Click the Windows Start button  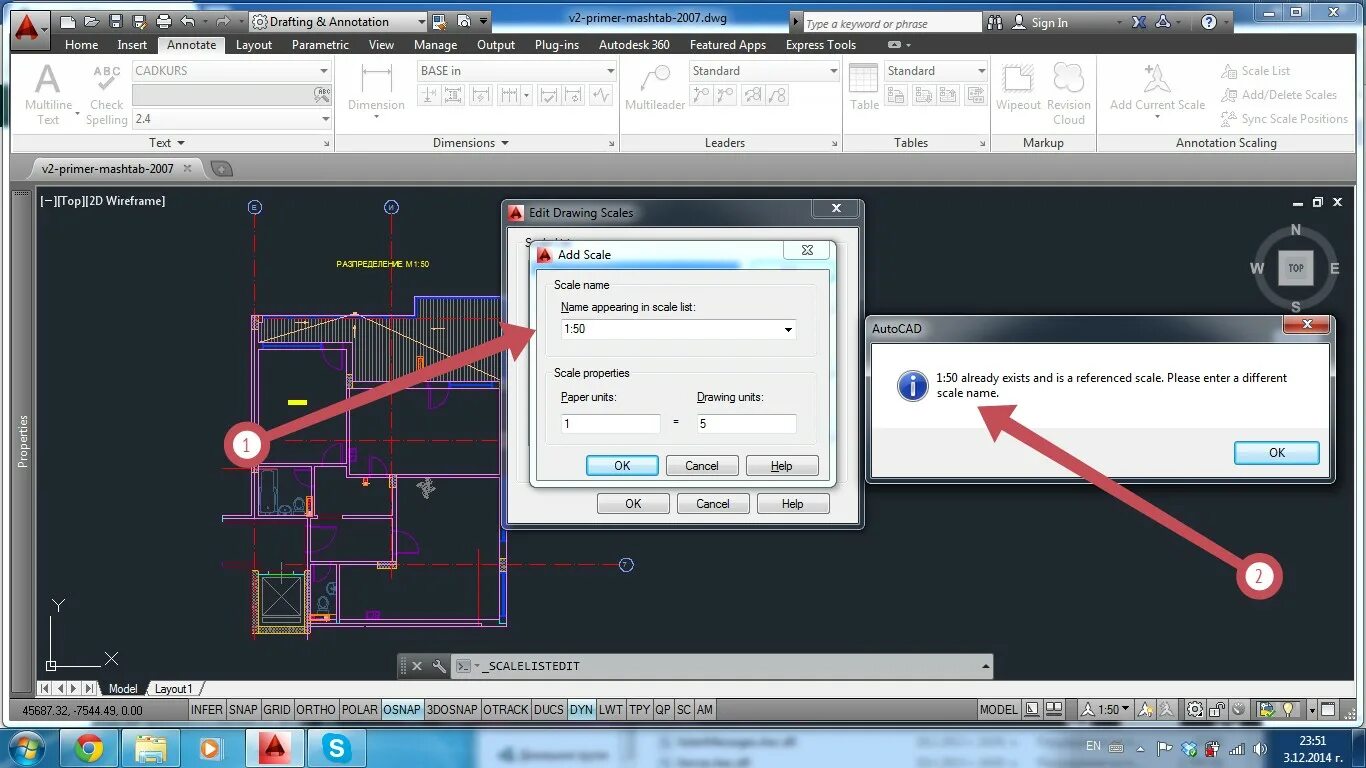[x=26, y=748]
